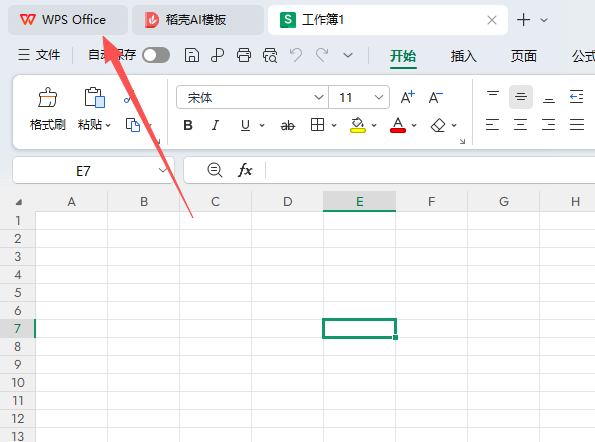Expand the Name Box E7 dropdown arrow
The height and width of the screenshot is (442, 595).
(x=163, y=170)
